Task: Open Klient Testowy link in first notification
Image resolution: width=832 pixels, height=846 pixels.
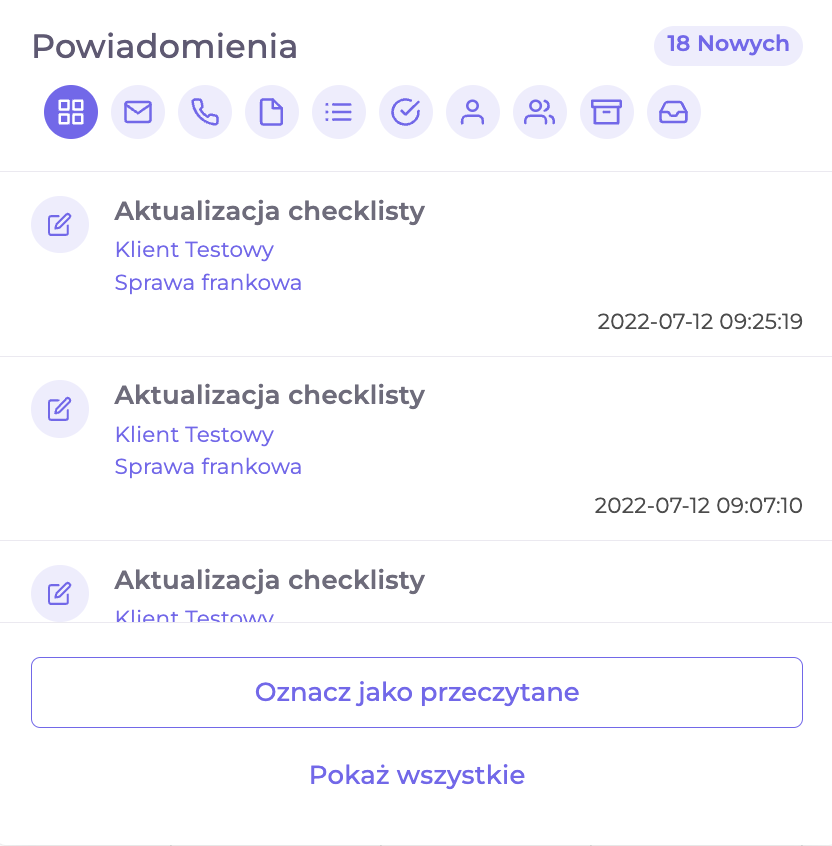Action: (194, 250)
